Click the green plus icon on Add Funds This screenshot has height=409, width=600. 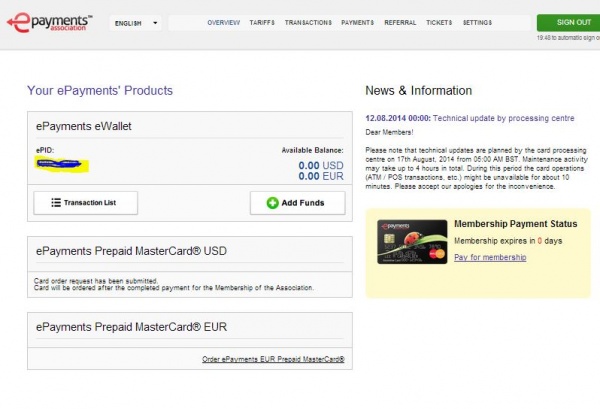coord(272,203)
